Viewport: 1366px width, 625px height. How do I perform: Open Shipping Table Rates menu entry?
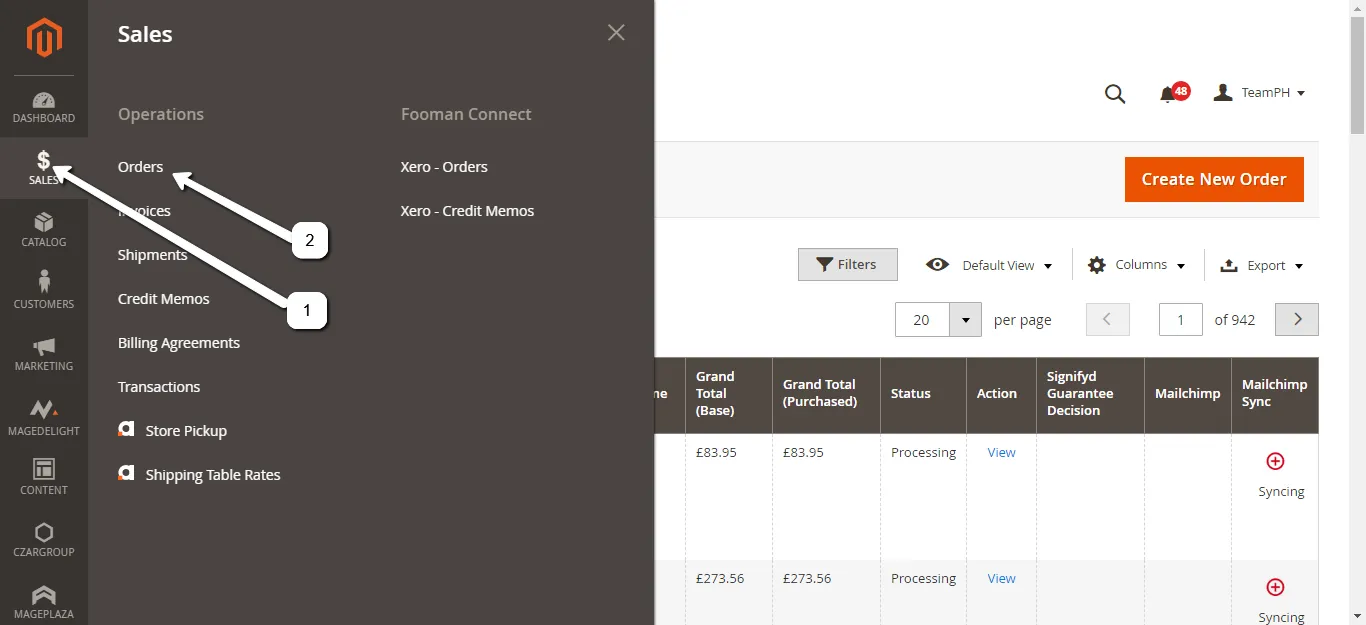(x=199, y=475)
